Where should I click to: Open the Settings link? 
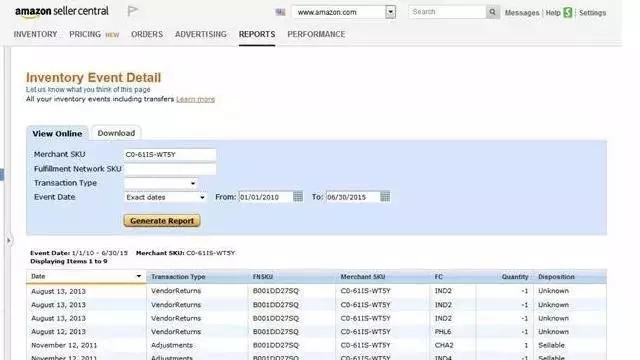pos(593,13)
